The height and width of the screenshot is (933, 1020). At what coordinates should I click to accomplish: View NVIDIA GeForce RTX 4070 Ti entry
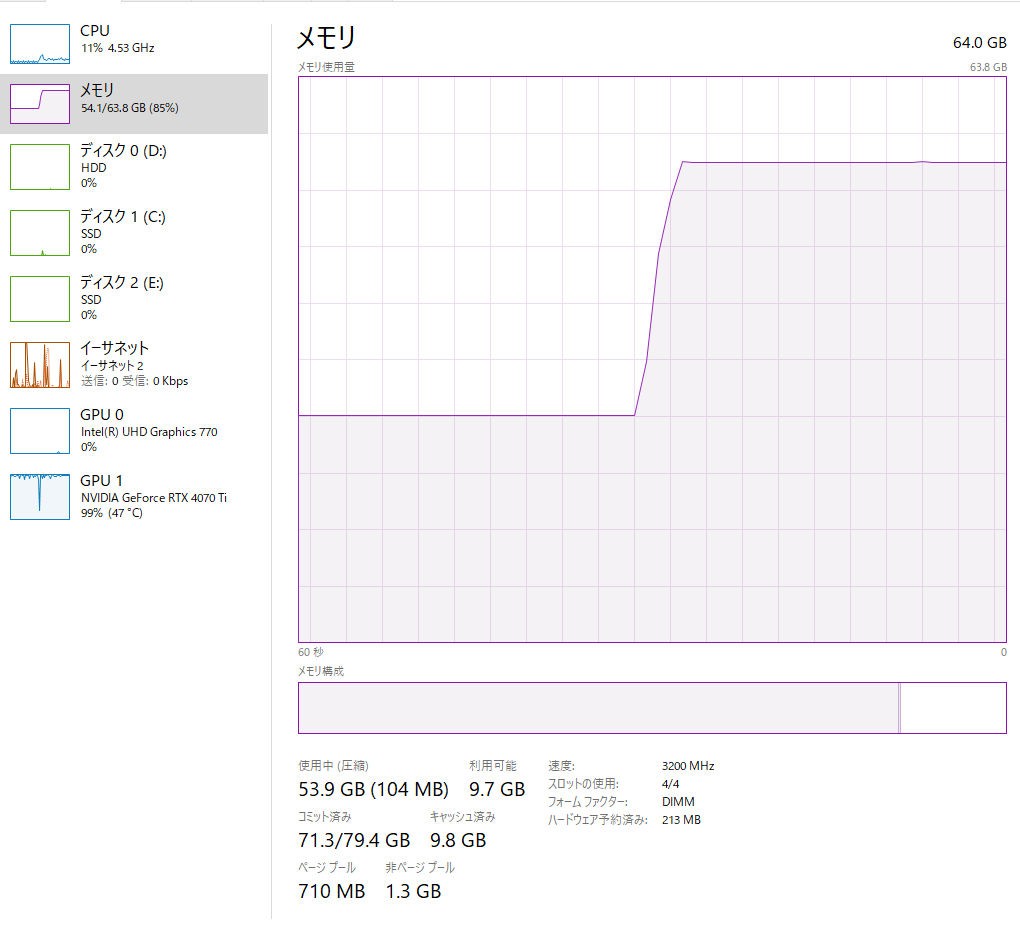pyautogui.click(x=154, y=498)
